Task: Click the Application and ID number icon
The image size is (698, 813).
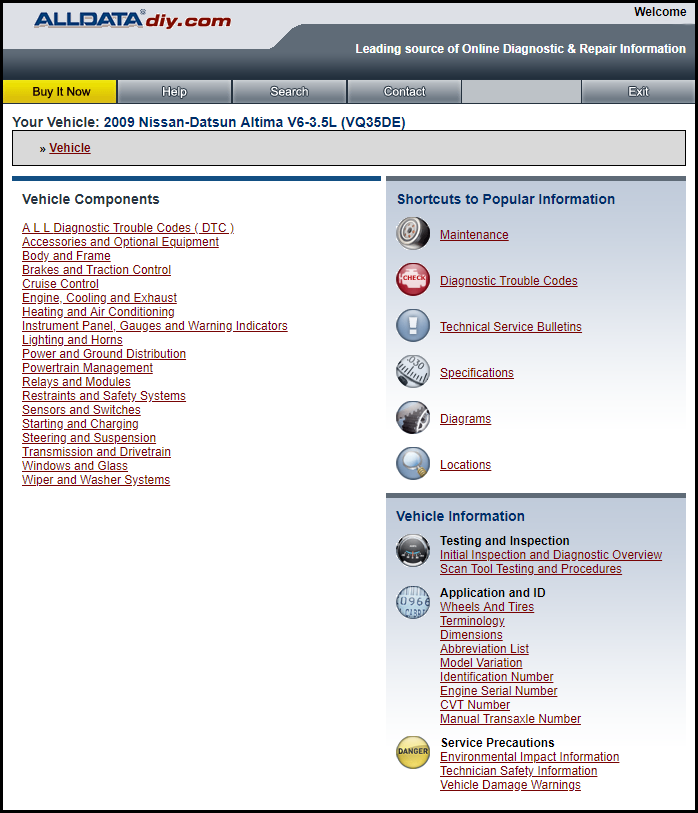Action: tap(413, 602)
